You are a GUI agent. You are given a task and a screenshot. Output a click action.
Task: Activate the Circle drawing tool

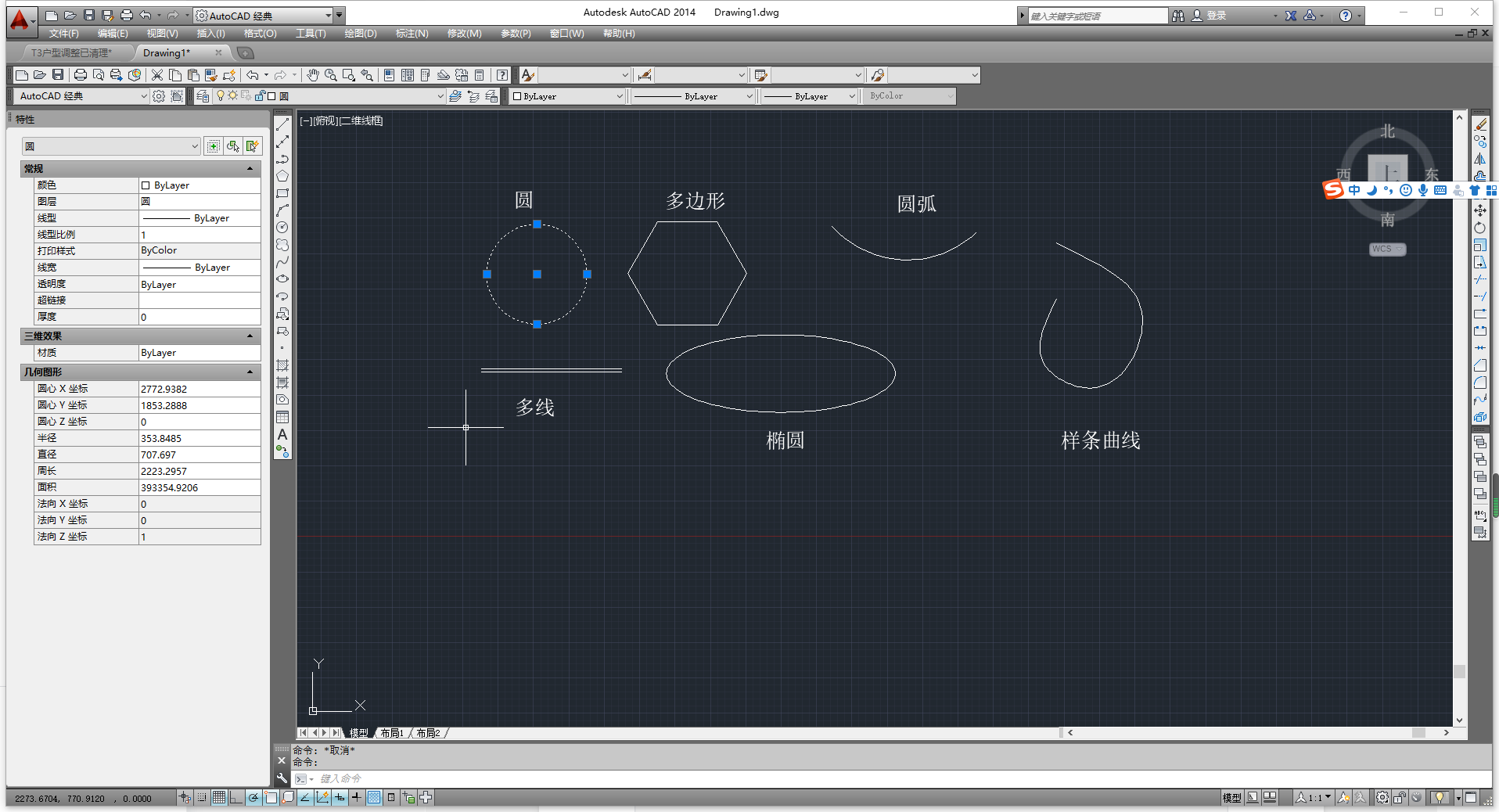282,227
